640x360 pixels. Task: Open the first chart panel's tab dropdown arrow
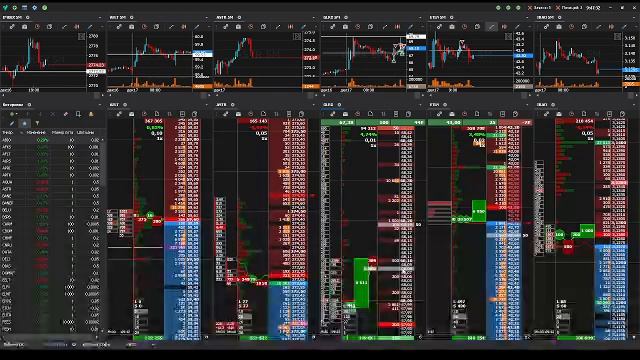pyautogui.click(x=100, y=18)
